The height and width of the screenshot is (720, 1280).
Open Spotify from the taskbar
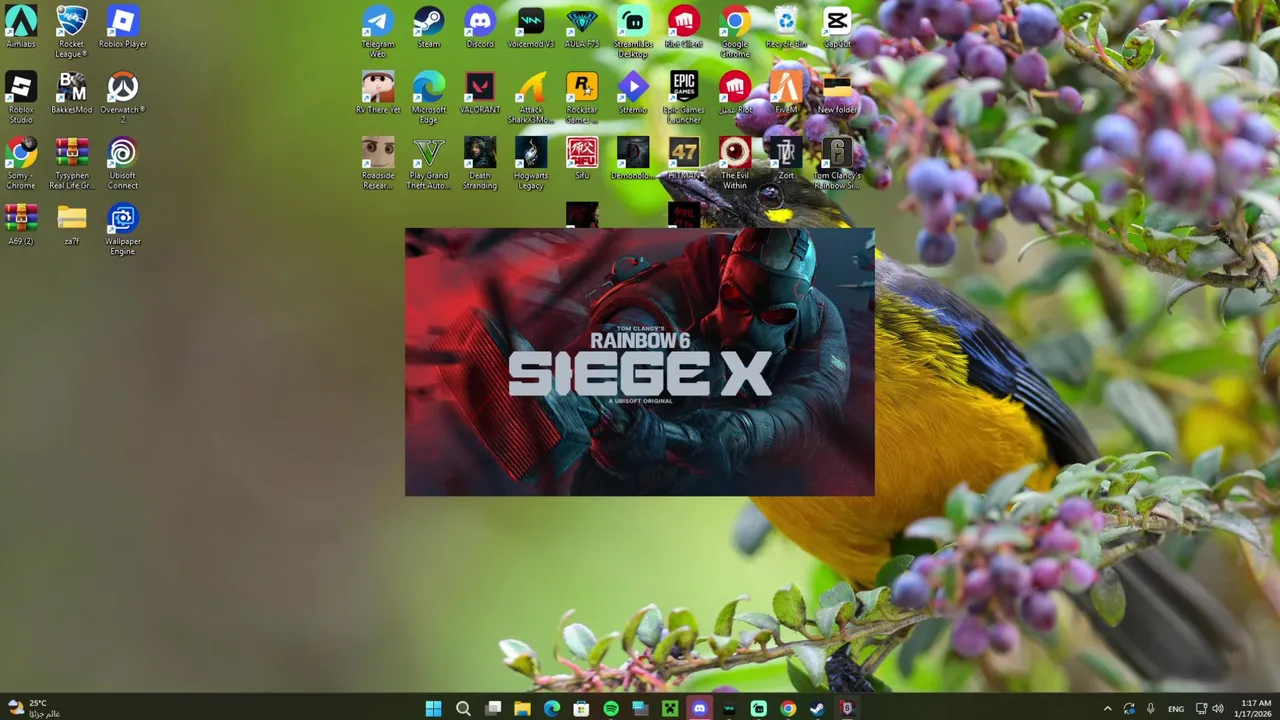(x=611, y=708)
